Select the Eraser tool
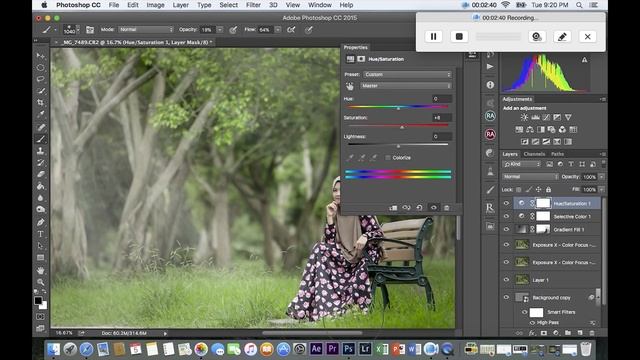This screenshot has width=640, height=360. point(40,174)
